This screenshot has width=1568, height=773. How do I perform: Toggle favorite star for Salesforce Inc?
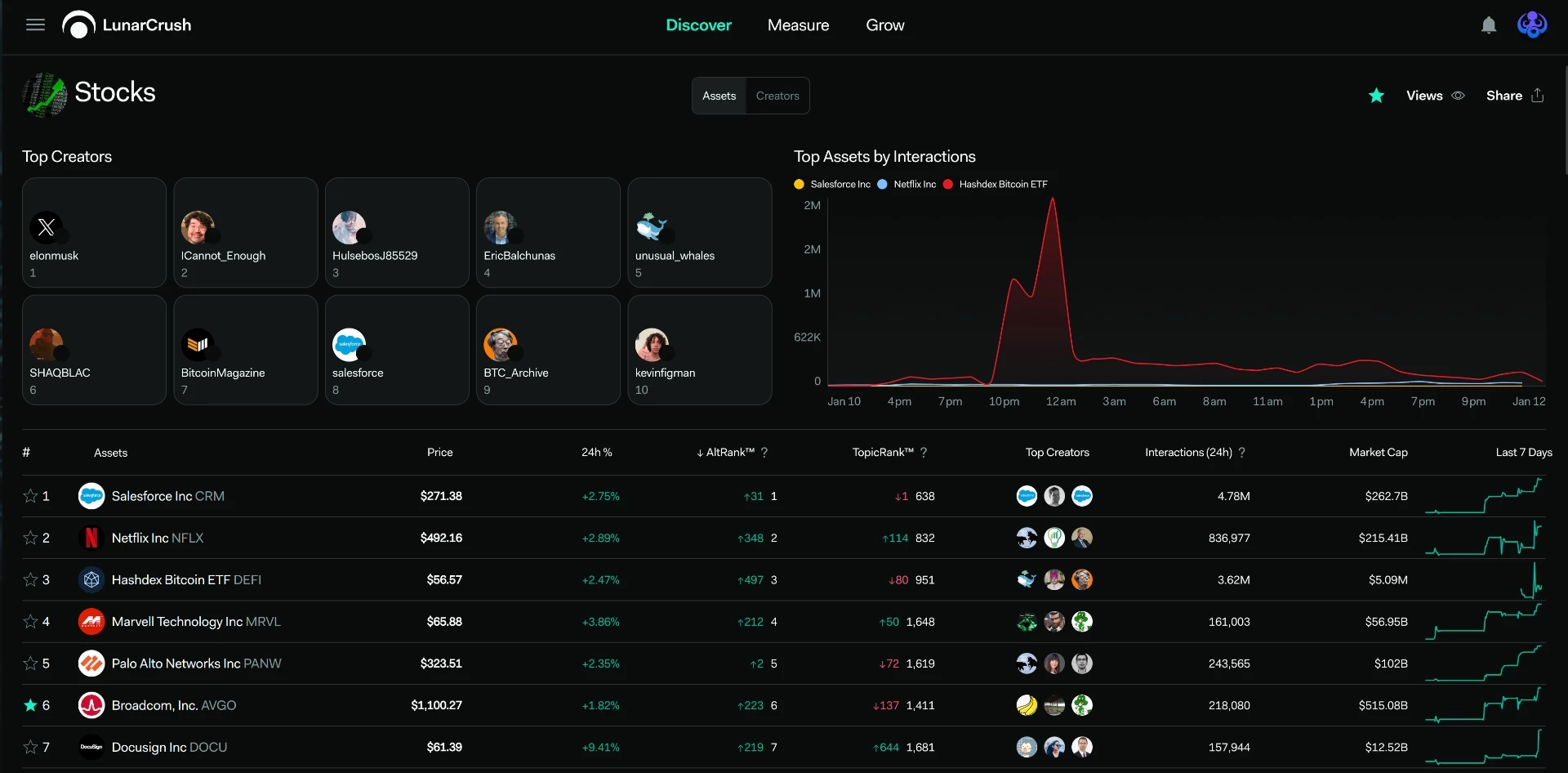tap(30, 496)
